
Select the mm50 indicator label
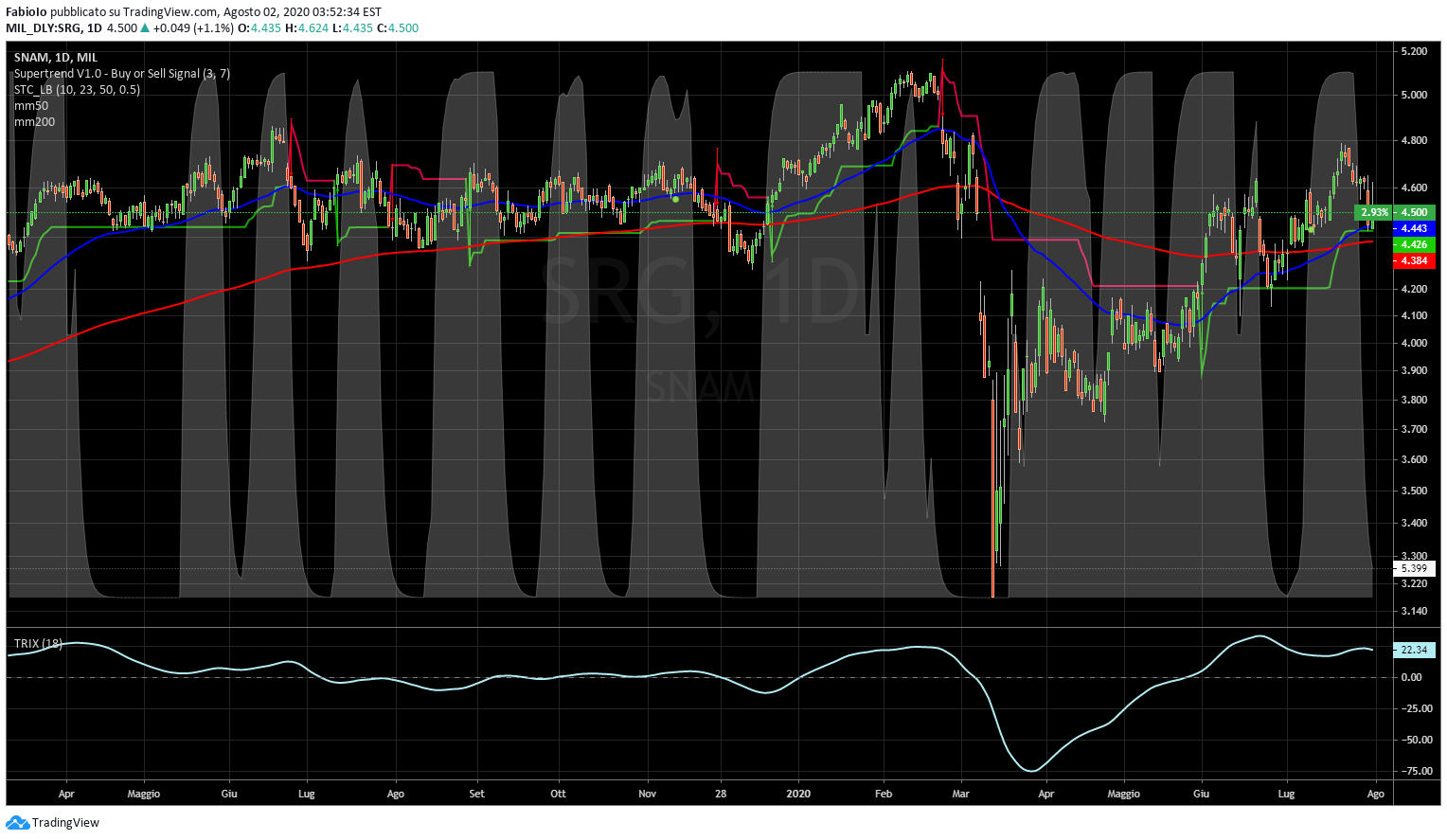tap(31, 106)
